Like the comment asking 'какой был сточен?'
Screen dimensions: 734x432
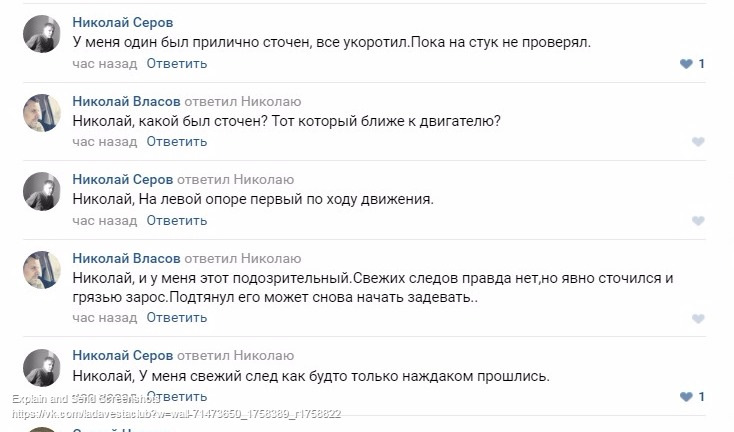click(699, 142)
